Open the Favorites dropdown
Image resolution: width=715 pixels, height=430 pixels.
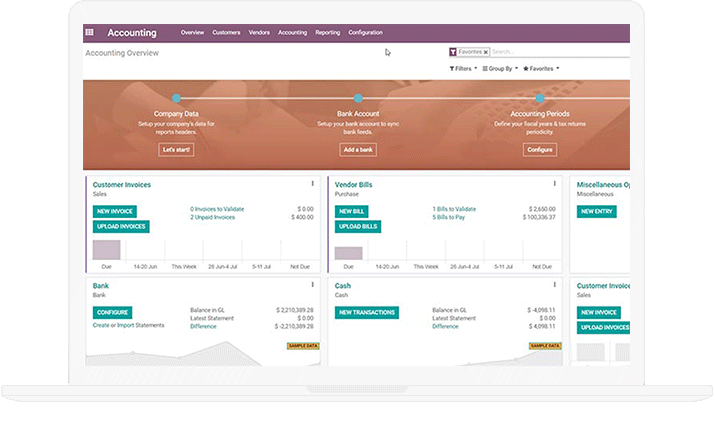coord(541,69)
